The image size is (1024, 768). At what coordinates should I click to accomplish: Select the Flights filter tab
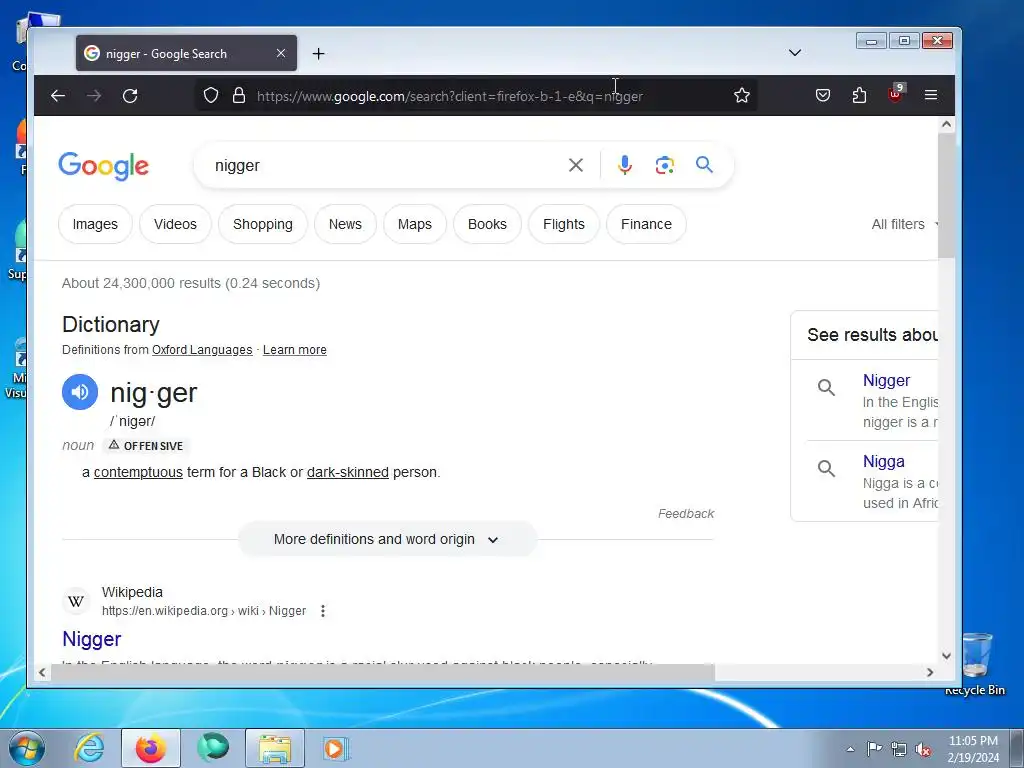564,224
